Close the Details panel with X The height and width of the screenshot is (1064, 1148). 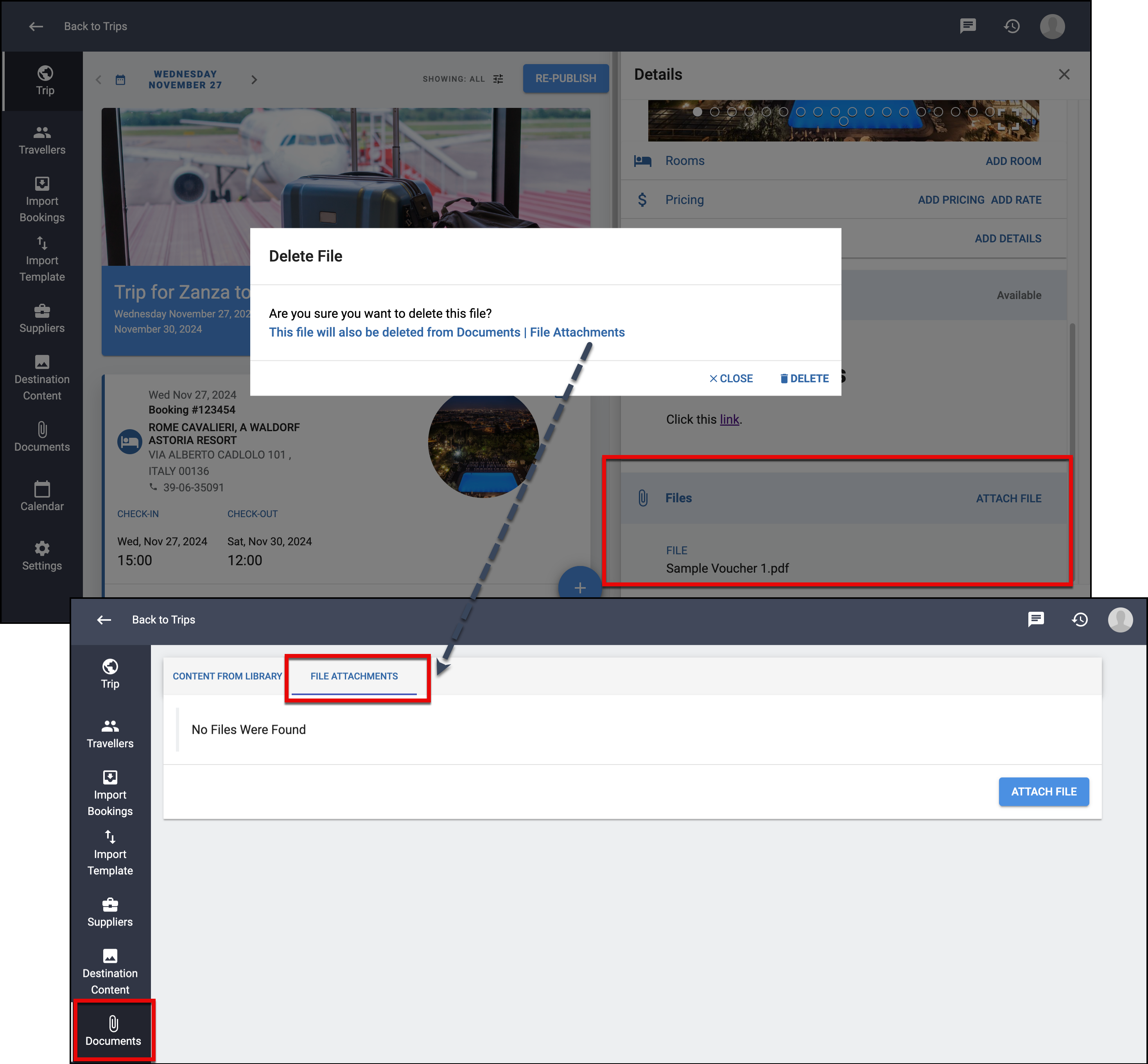coord(1064,74)
